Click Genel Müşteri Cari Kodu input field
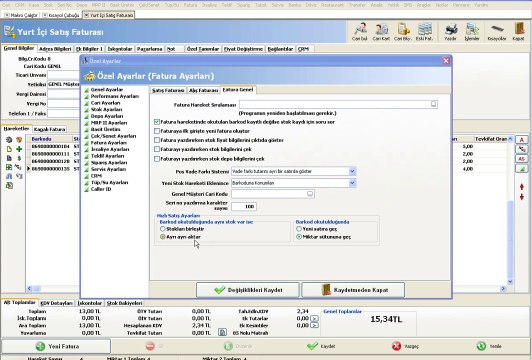The width and height of the screenshot is (532, 360). coord(272,194)
